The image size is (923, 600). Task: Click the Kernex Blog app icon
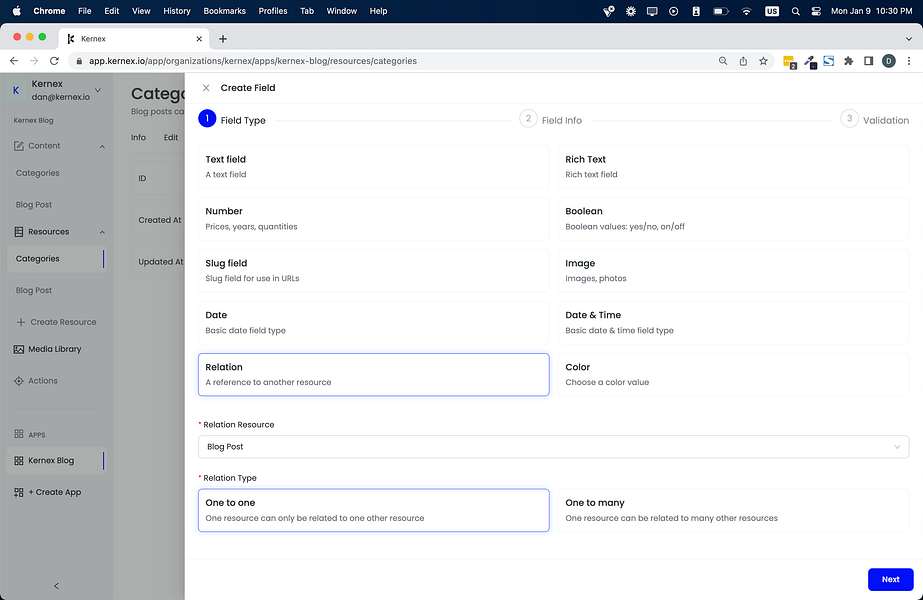tap(19, 460)
